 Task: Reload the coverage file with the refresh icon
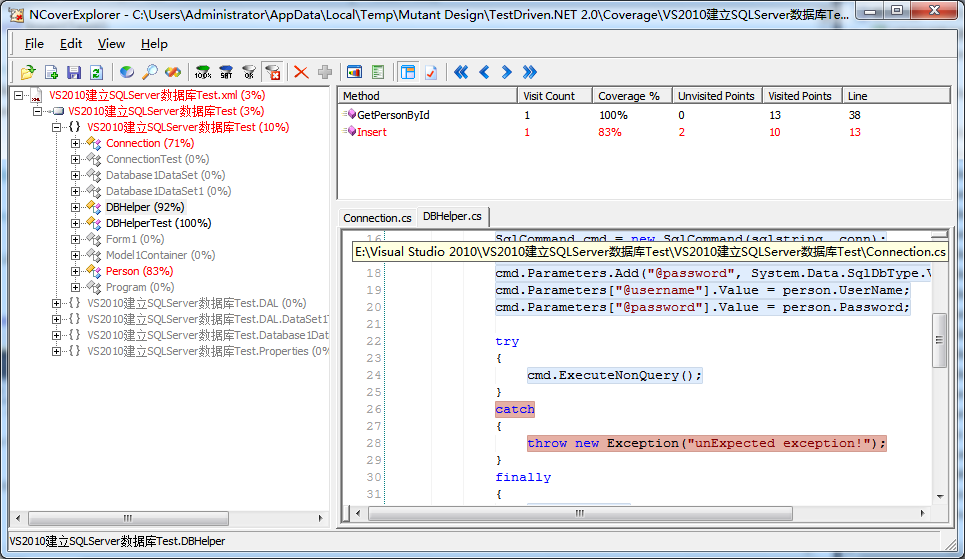tap(96, 73)
